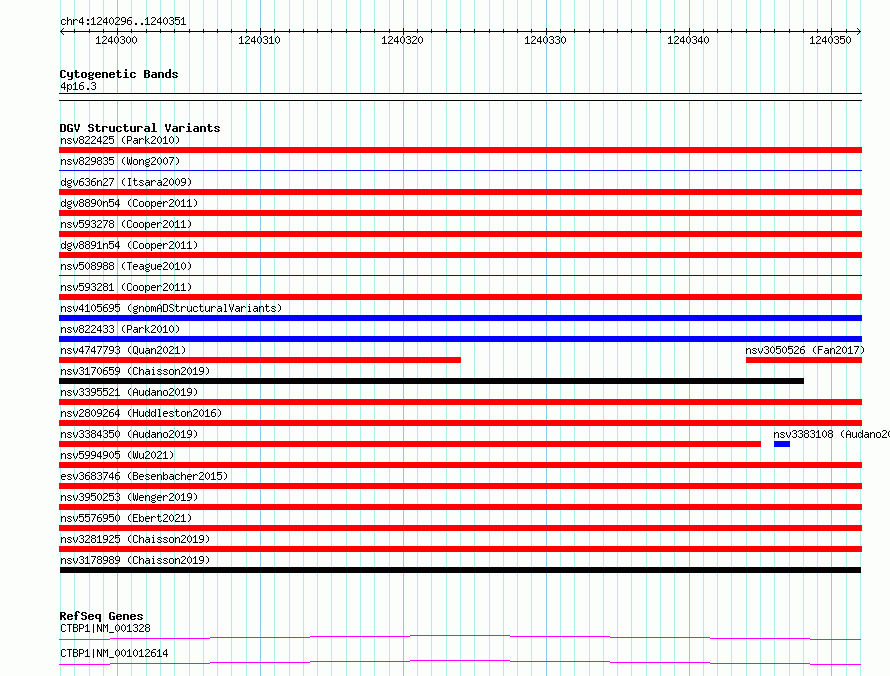The image size is (890, 676).
Task: Open the dgv636n27 (Itsara2009) variant
Action: [x=126, y=182]
